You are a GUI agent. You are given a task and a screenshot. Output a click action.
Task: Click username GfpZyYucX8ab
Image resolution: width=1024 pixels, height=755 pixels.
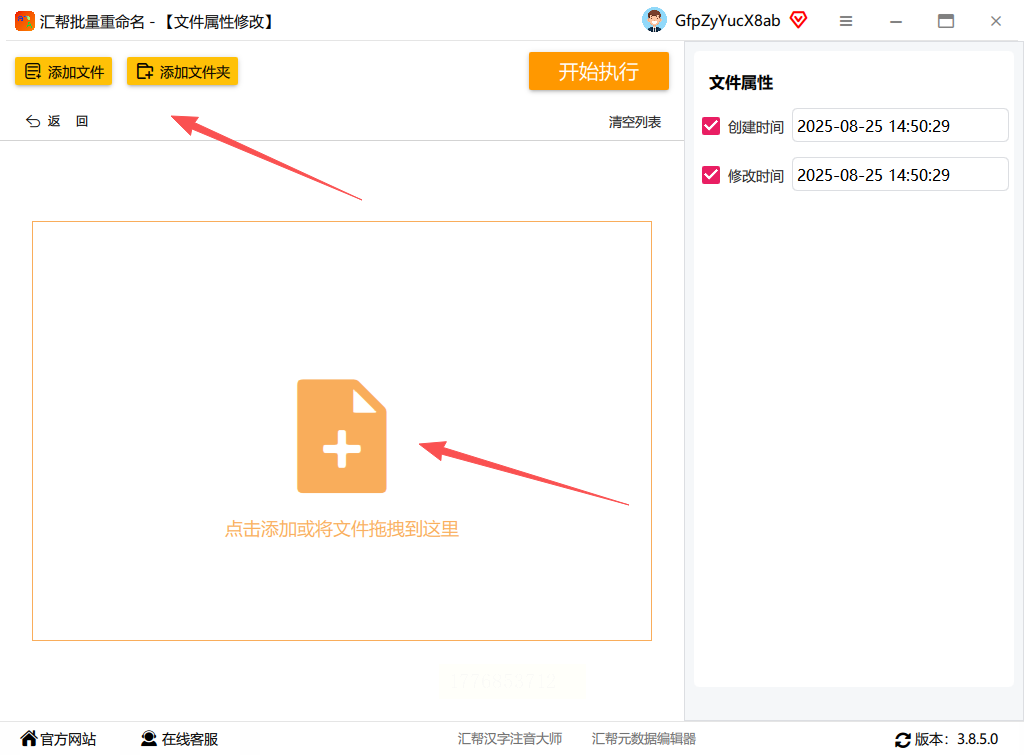[x=727, y=21]
